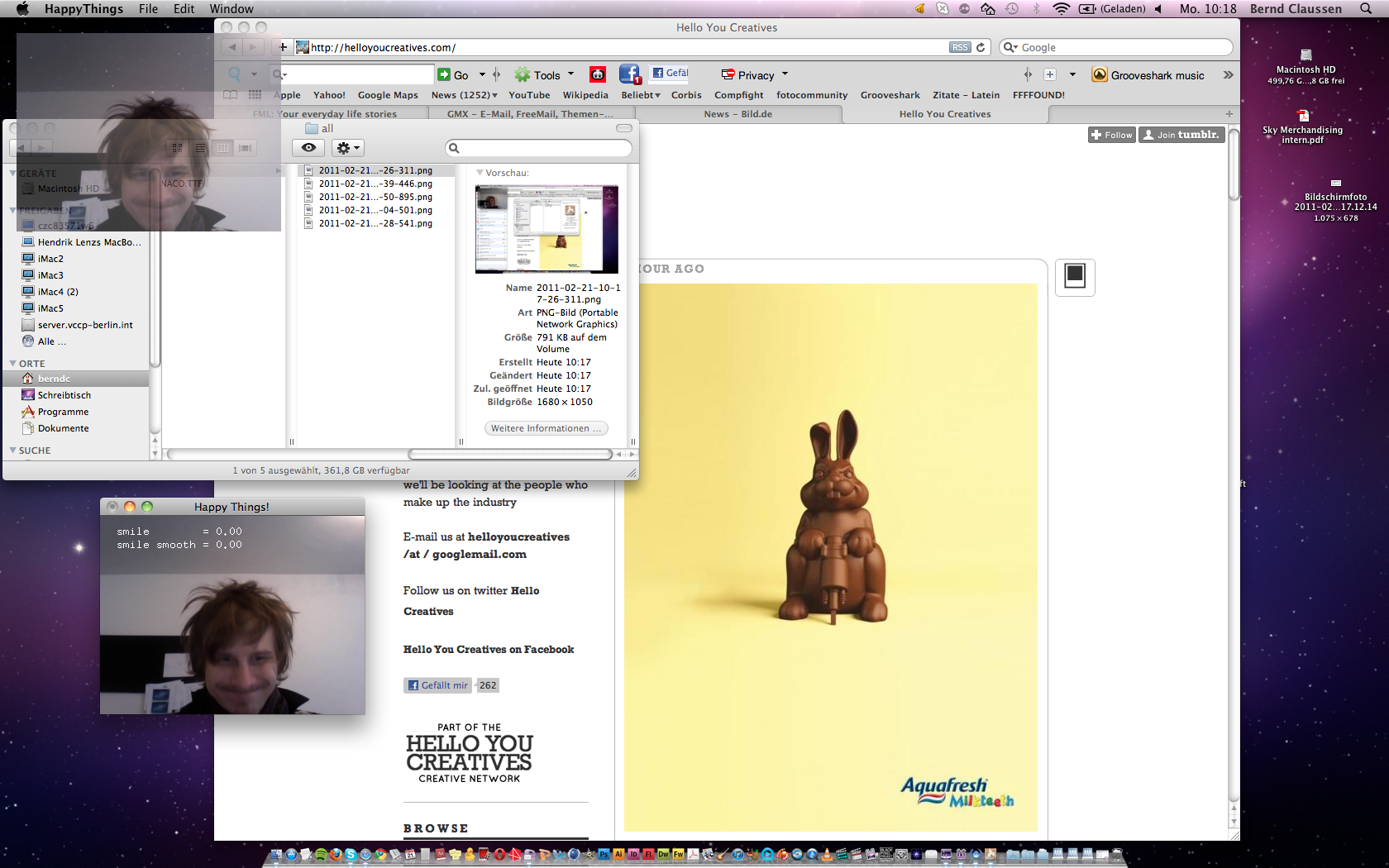The image size is (1389, 868).
Task: Collapse the Vorschau disclosure triangle
Action: tap(480, 173)
